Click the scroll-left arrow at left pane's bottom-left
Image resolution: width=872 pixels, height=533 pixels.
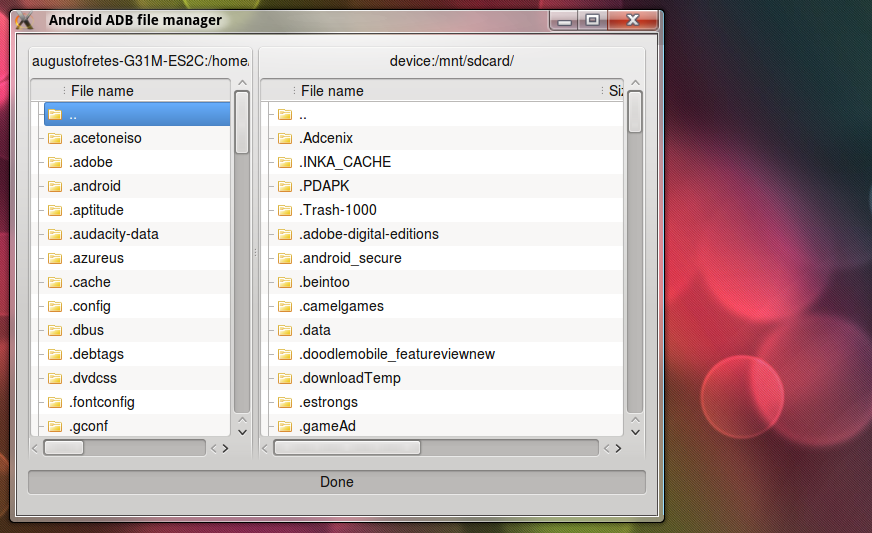pyautogui.click(x=35, y=448)
